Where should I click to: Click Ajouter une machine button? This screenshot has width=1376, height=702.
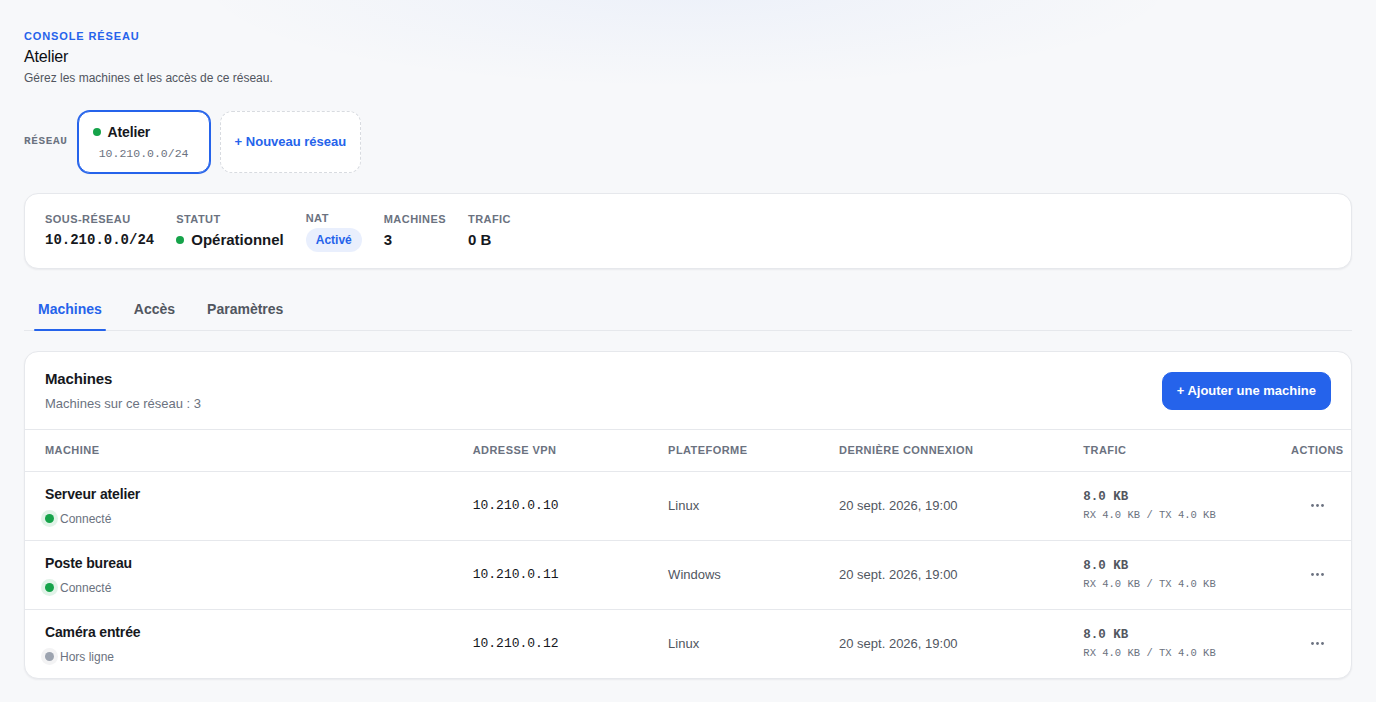point(1246,391)
